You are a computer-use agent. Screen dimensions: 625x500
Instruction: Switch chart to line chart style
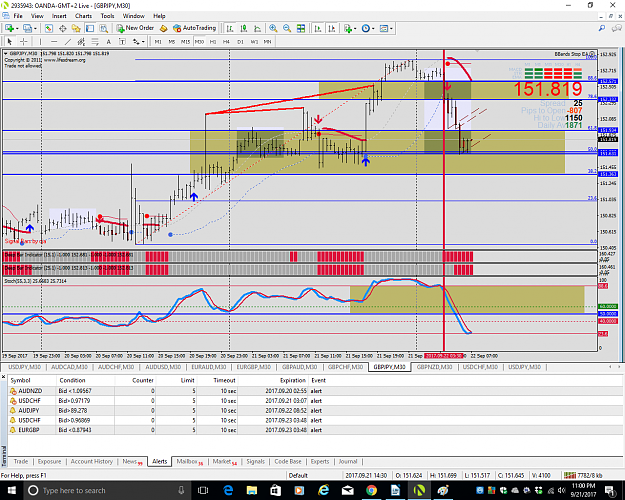coord(257,28)
